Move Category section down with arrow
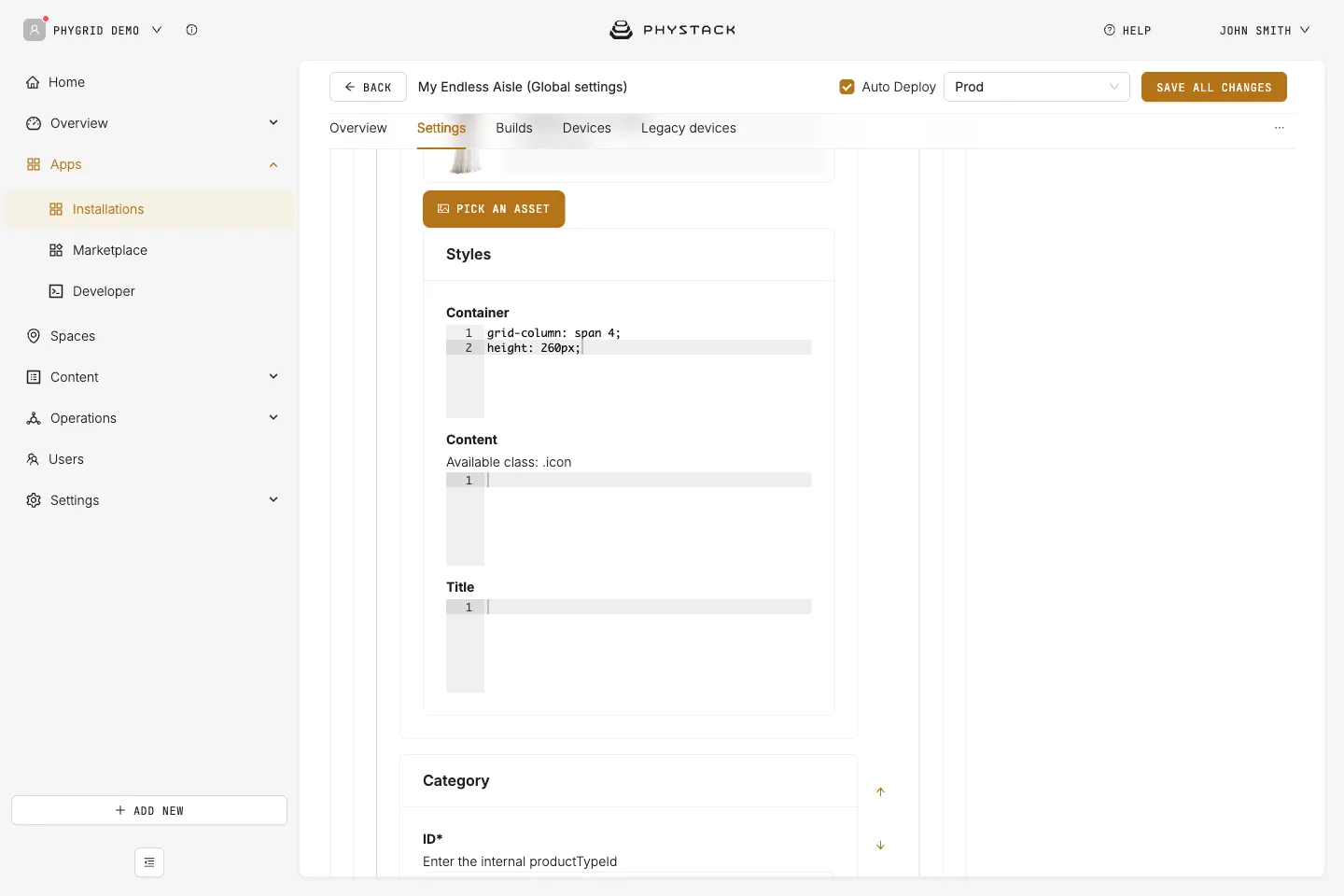Screen dimensions: 1344x896 coord(880,845)
